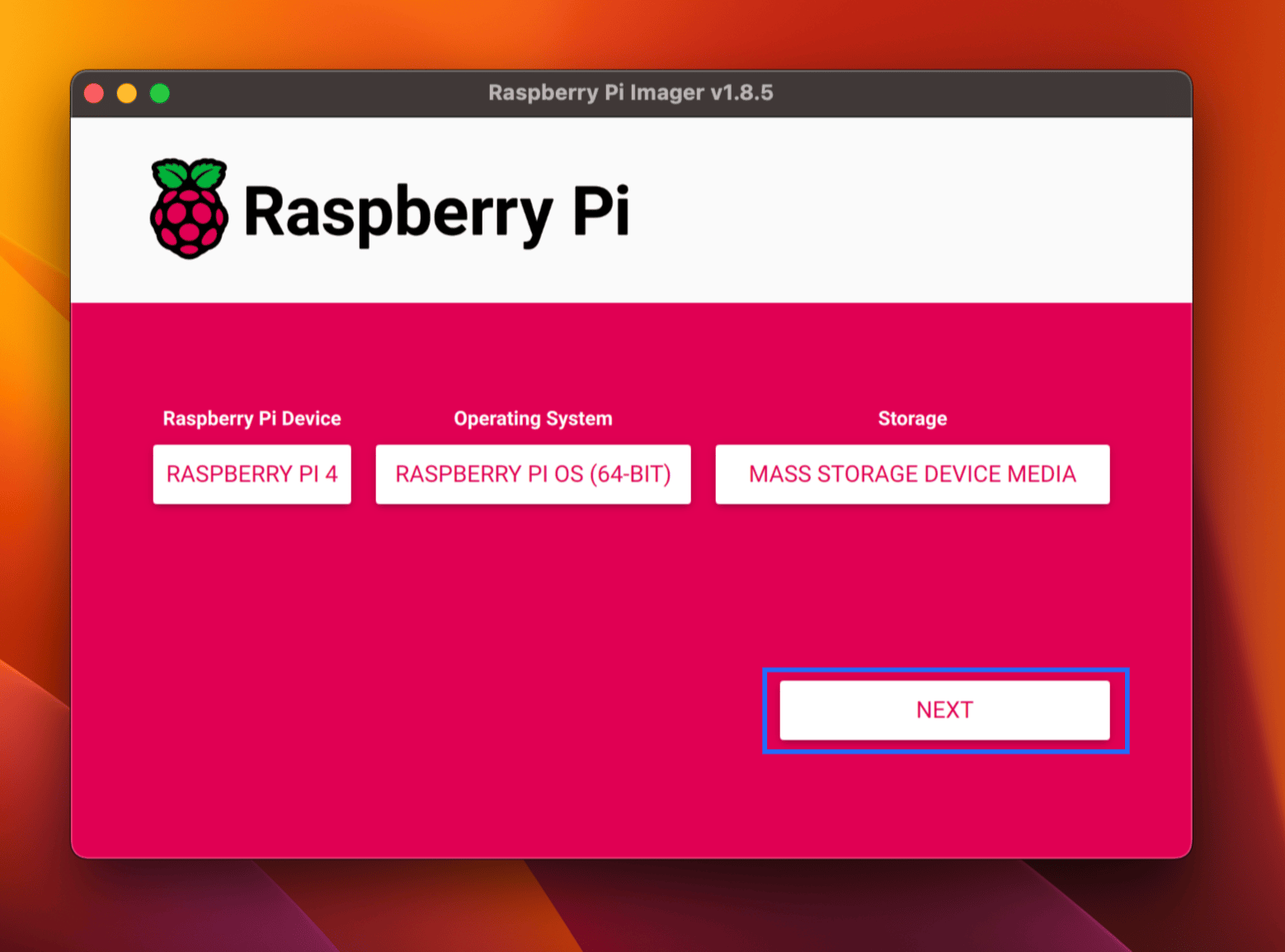The height and width of the screenshot is (952, 1285).
Task: Click the Raspberry Pi logo icon
Action: tap(189, 209)
